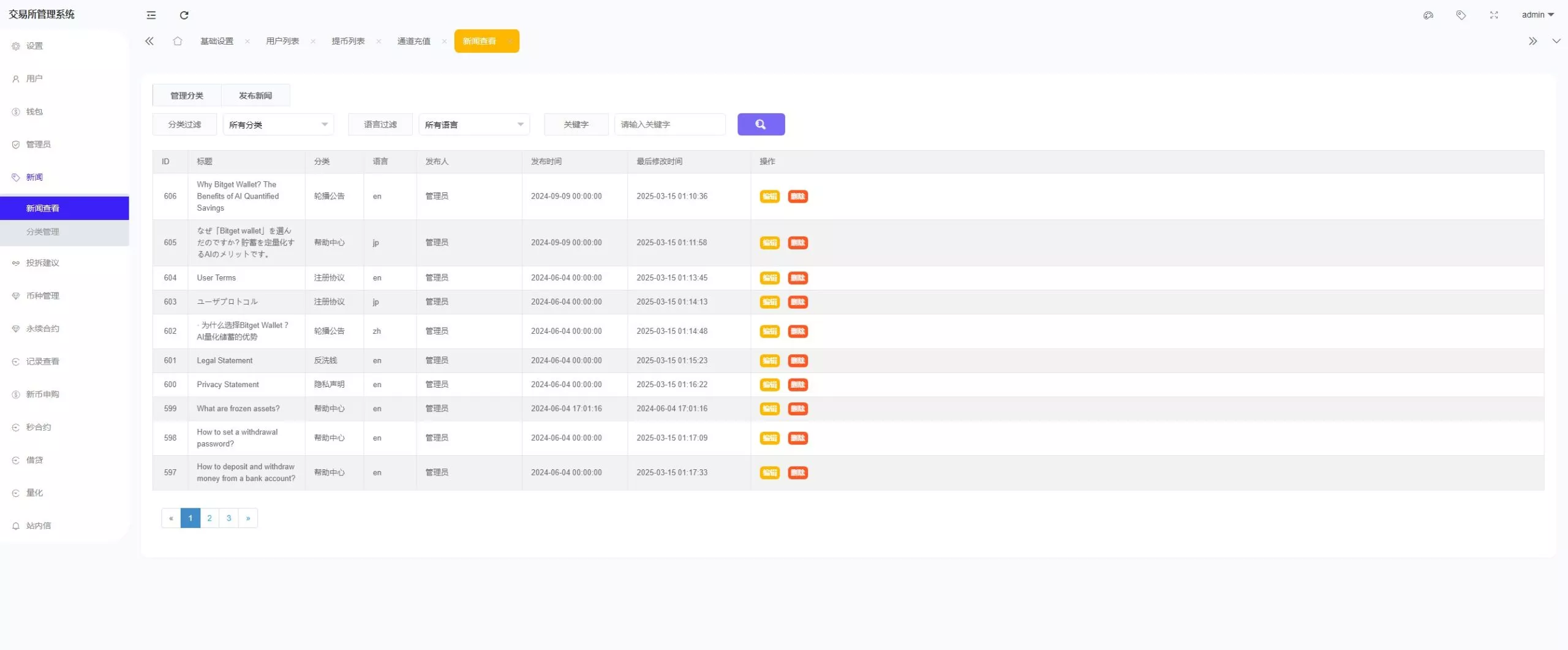Switch to the 发布新闻 tab
This screenshot has height=650, width=1568.
point(256,95)
